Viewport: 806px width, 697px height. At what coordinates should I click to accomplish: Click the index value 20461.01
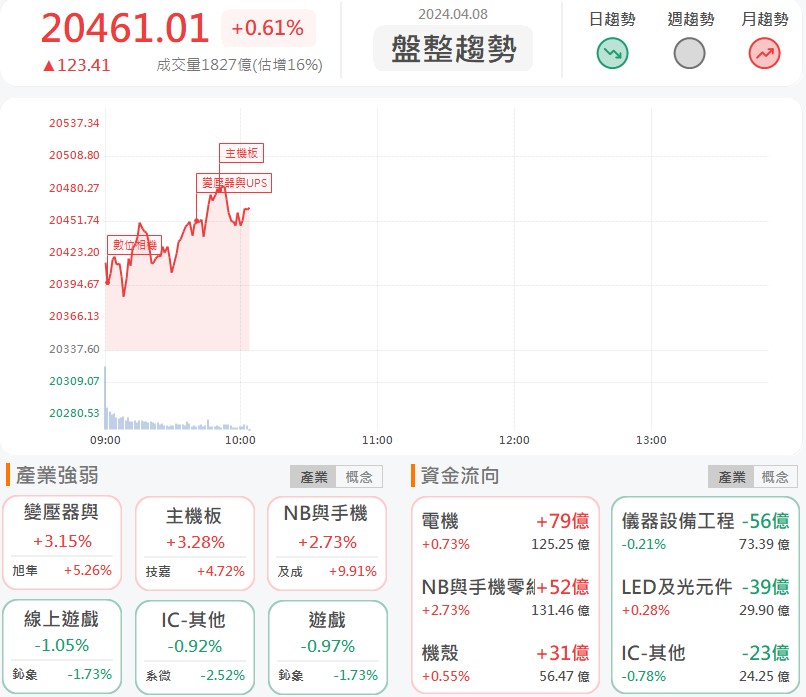(x=125, y=28)
